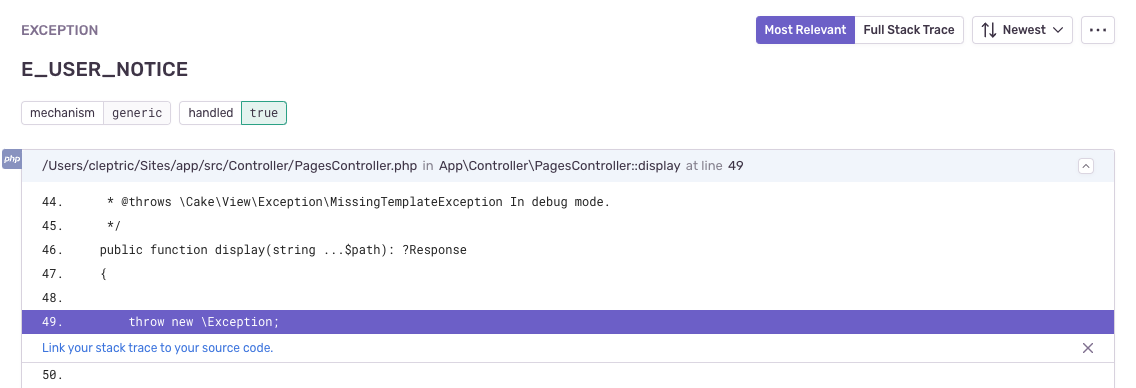Click the sort arrows icon beside Newest

[988, 30]
